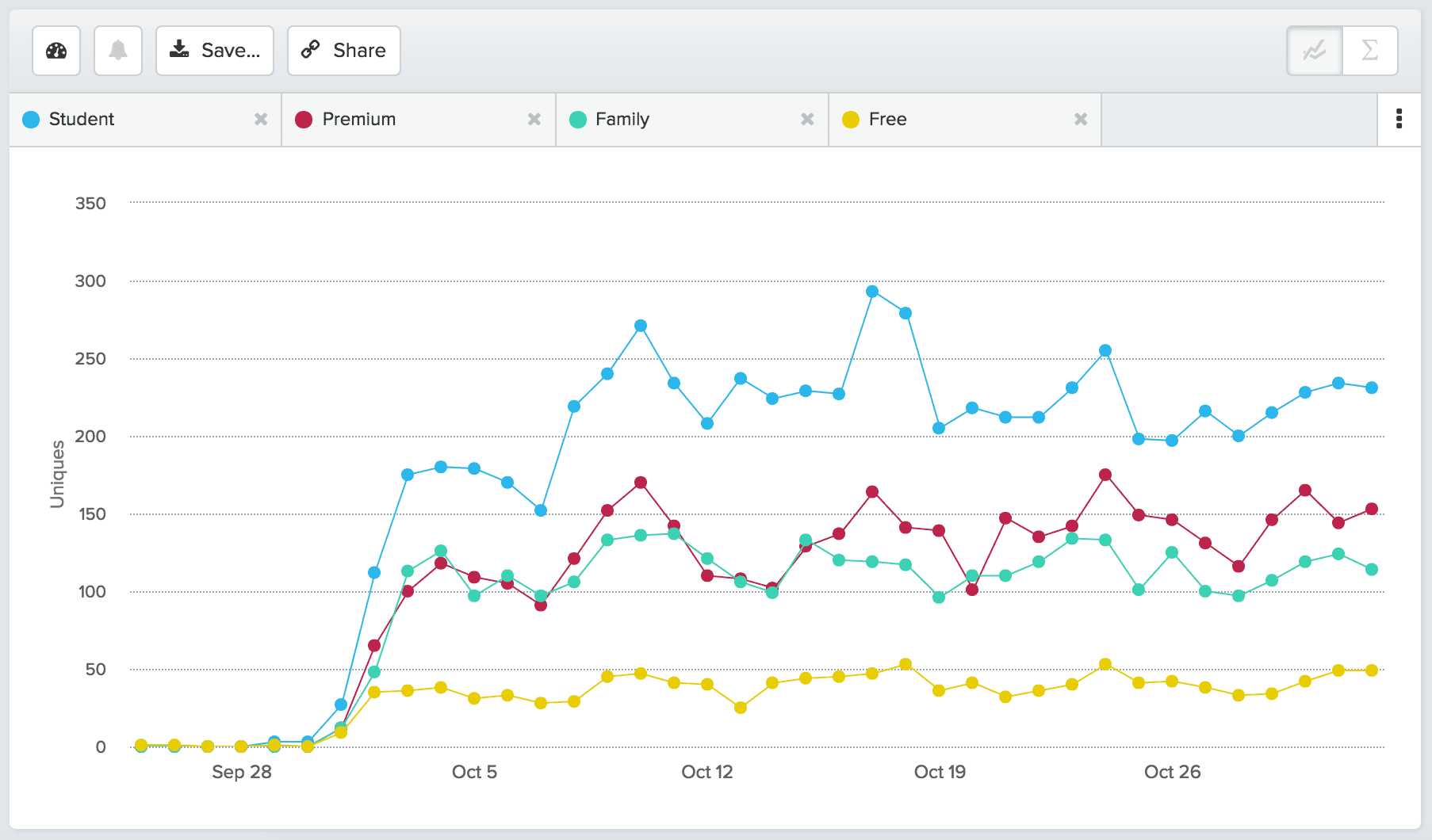Dismiss the Premium series using its x control
Viewport: 1432px width, 840px height.
[534, 119]
